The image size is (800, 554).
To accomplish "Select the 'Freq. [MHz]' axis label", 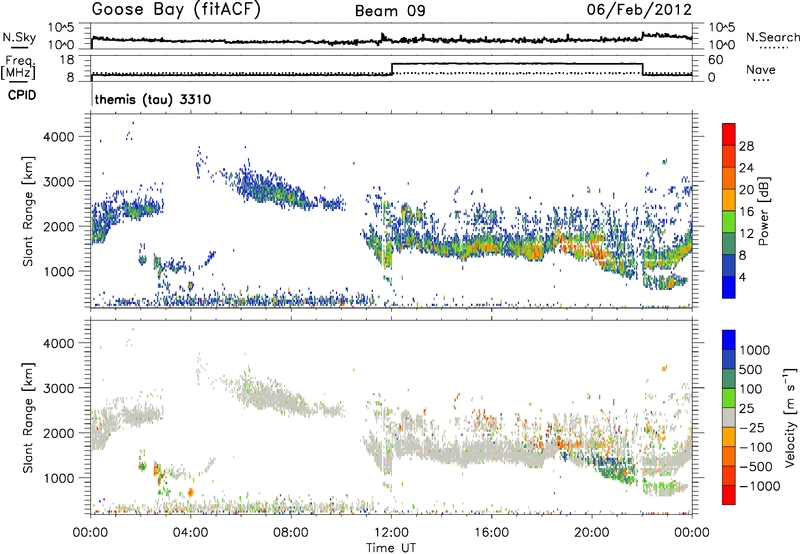I will coord(18,68).
